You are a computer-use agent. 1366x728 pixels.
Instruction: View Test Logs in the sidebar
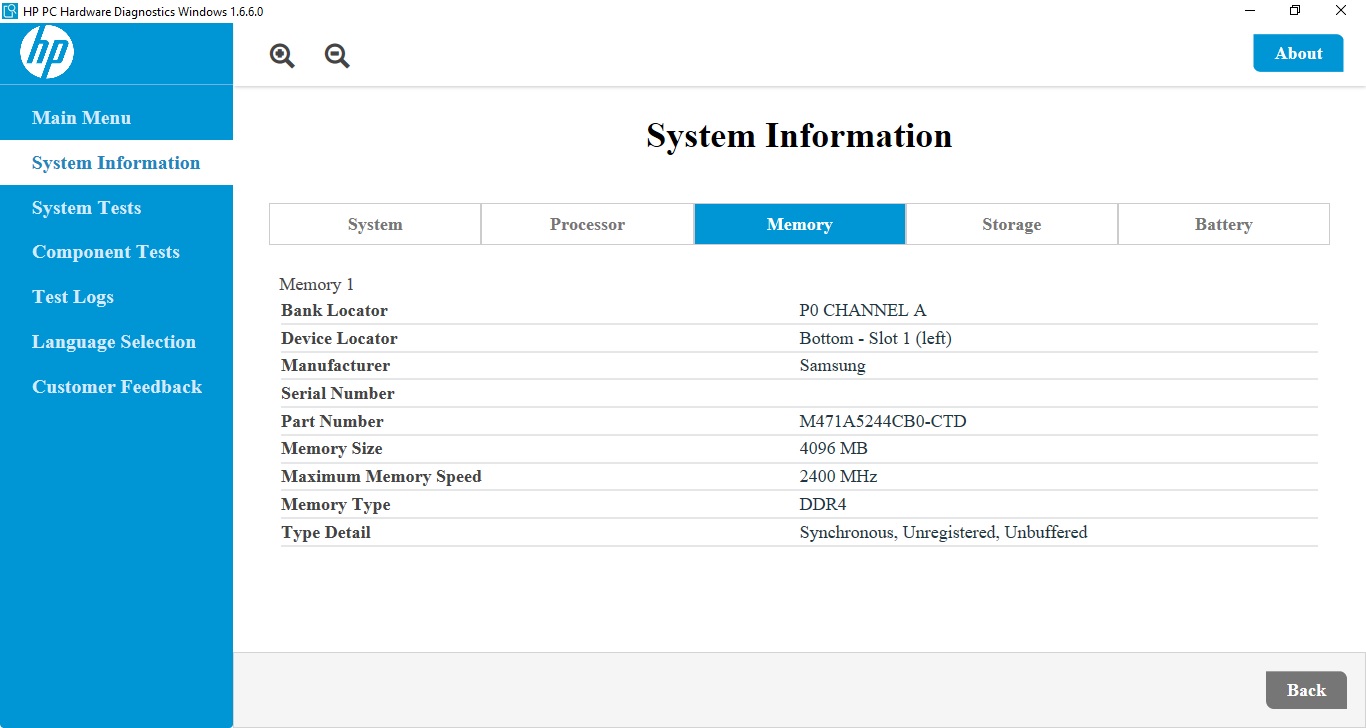click(73, 297)
